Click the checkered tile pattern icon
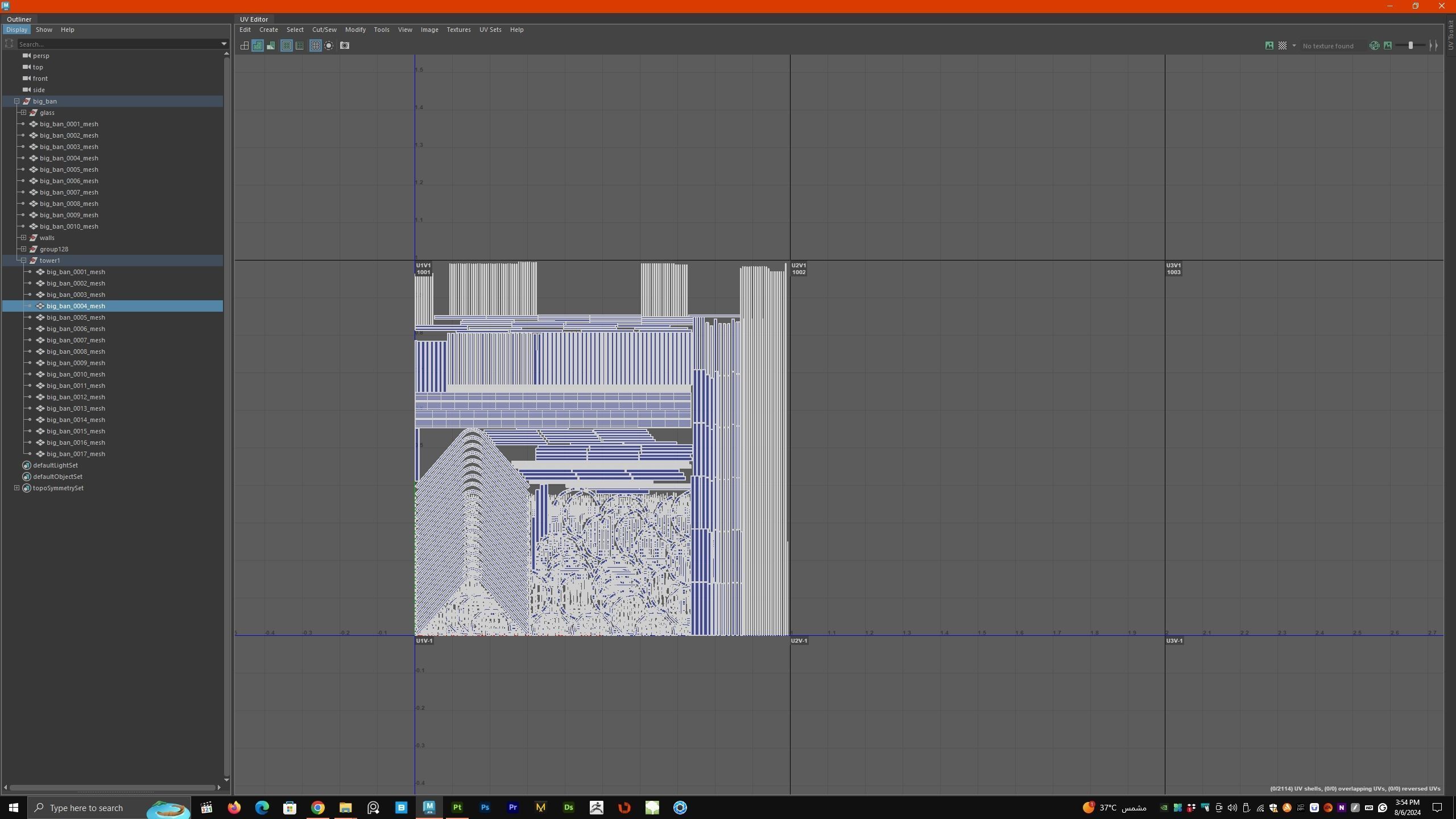 1283,45
